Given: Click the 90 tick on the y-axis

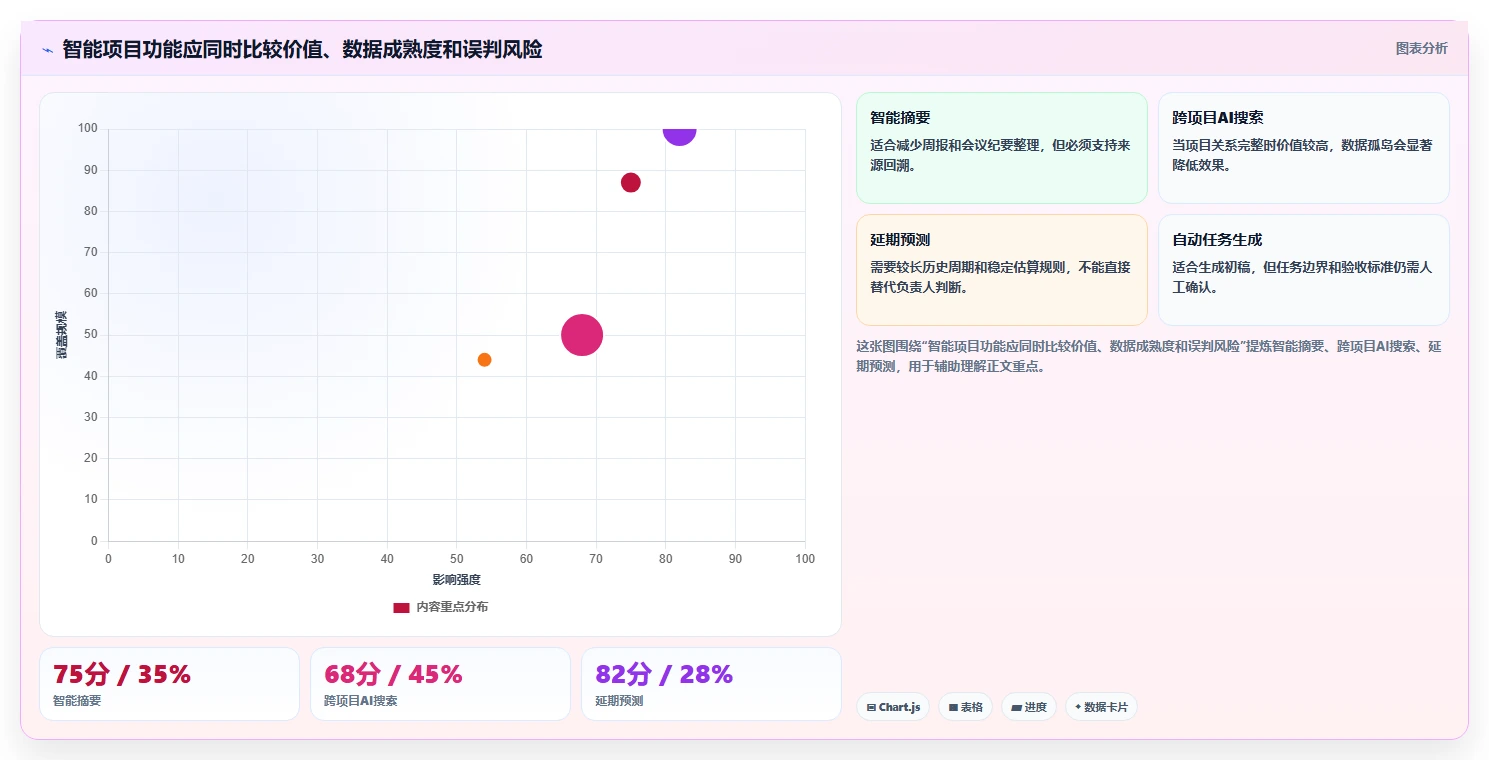Looking at the screenshot, I should click(x=91, y=170).
